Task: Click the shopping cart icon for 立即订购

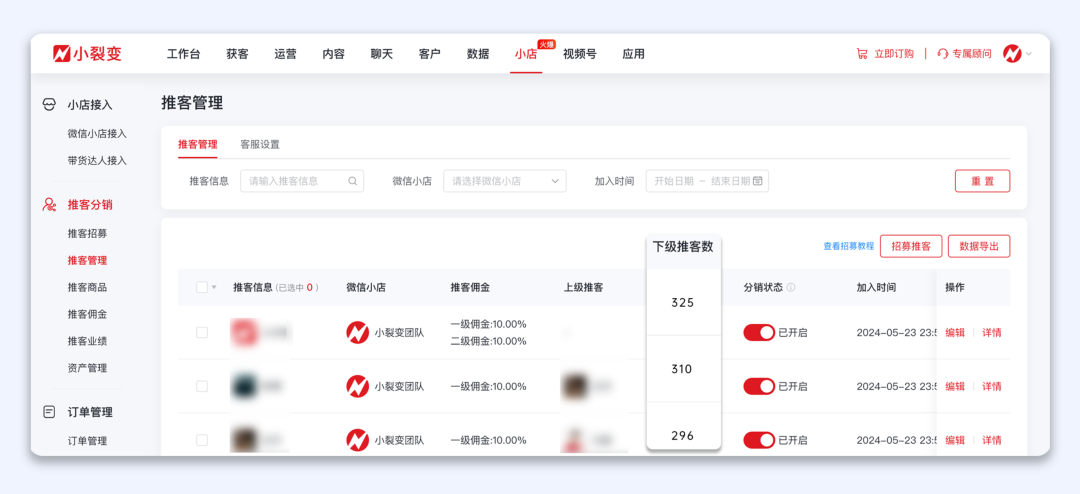Action: [x=862, y=54]
